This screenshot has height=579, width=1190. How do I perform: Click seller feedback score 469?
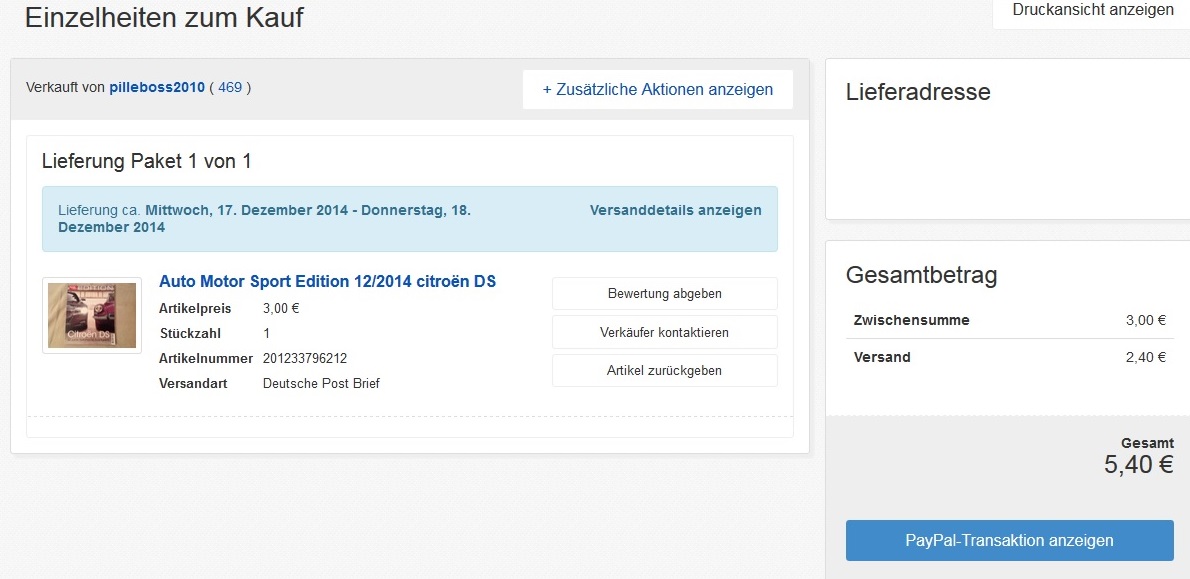click(x=230, y=88)
